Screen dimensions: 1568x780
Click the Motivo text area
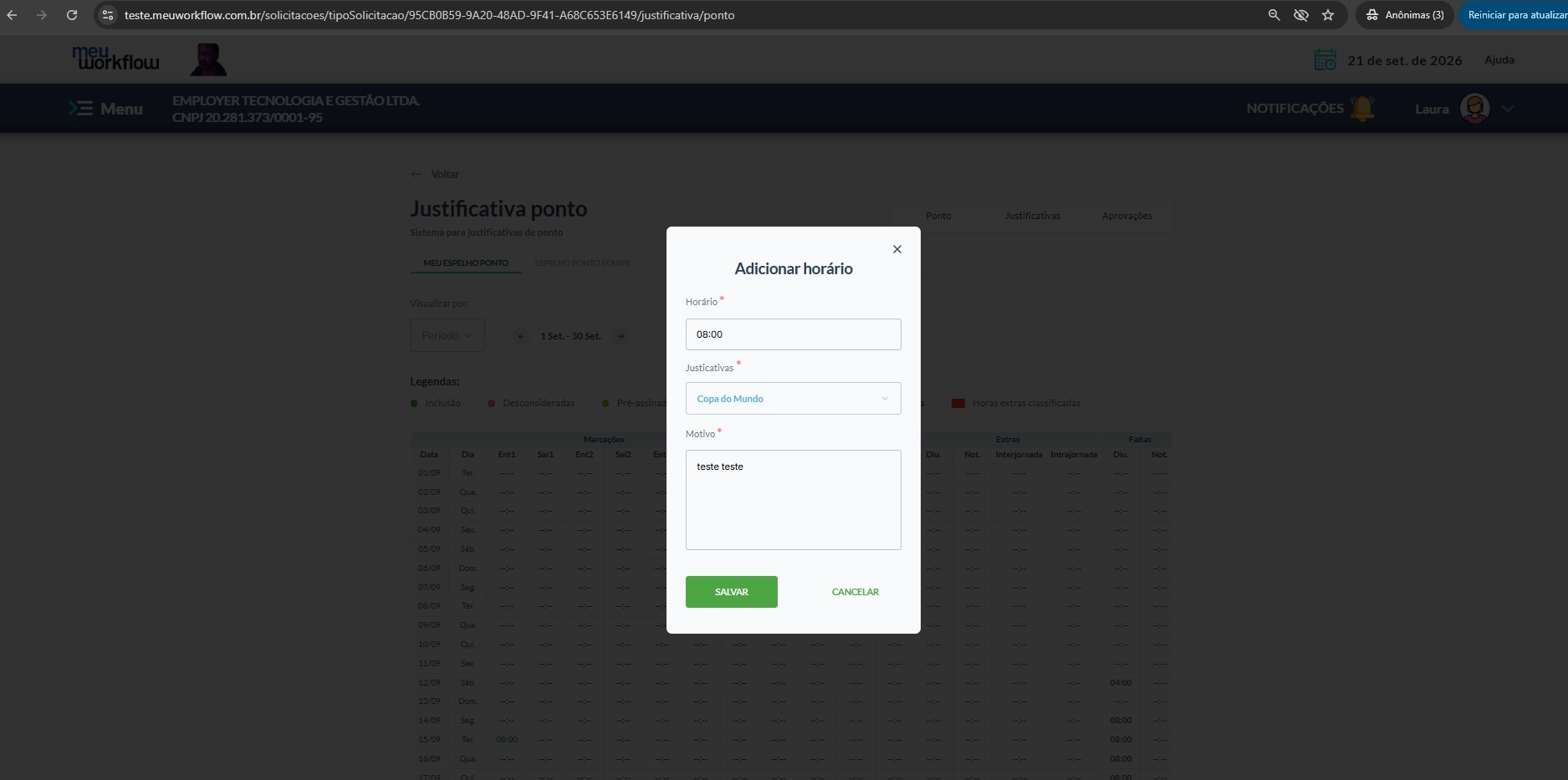tap(793, 500)
